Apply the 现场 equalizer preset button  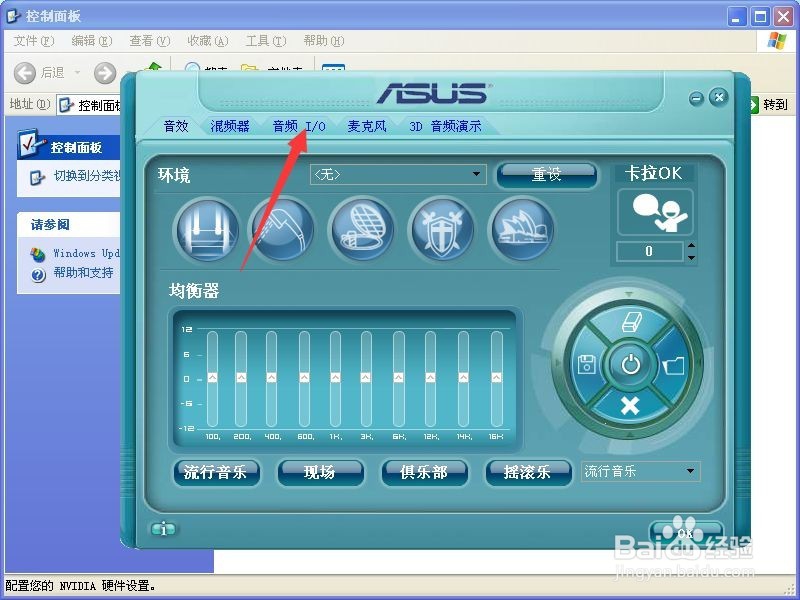(x=320, y=472)
